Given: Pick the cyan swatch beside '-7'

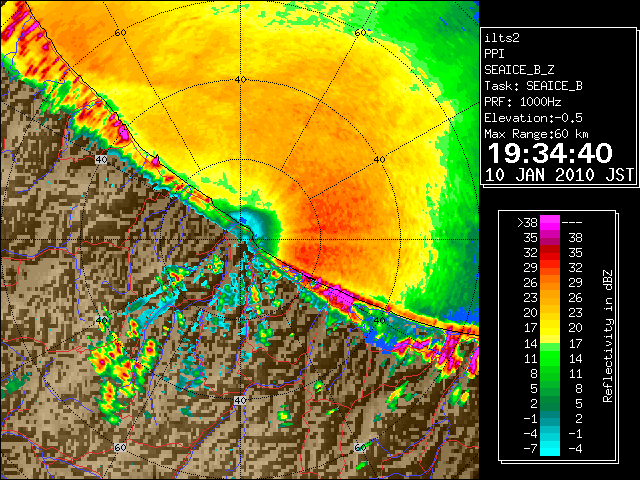Looking at the screenshot, I should [x=550, y=449].
